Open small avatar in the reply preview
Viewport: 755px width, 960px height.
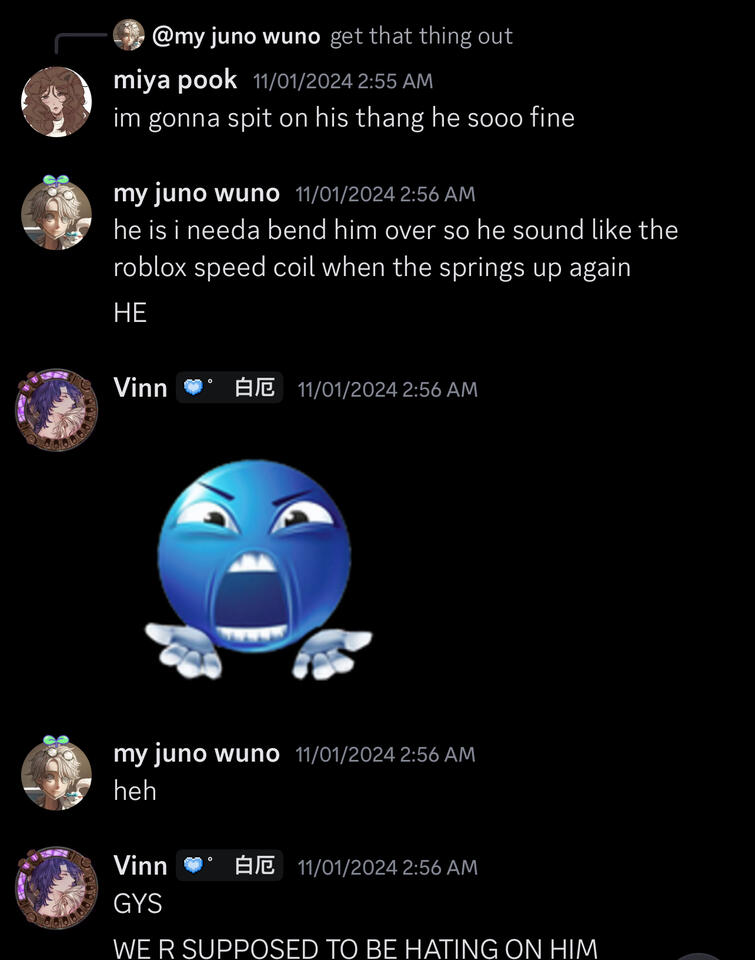click(128, 36)
